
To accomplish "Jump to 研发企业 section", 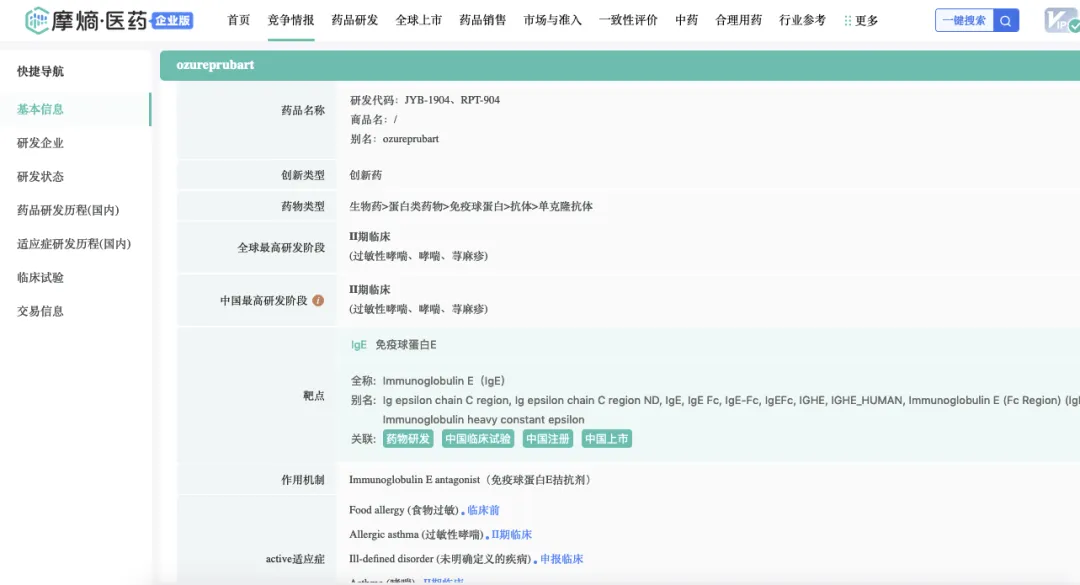I will point(40,143).
